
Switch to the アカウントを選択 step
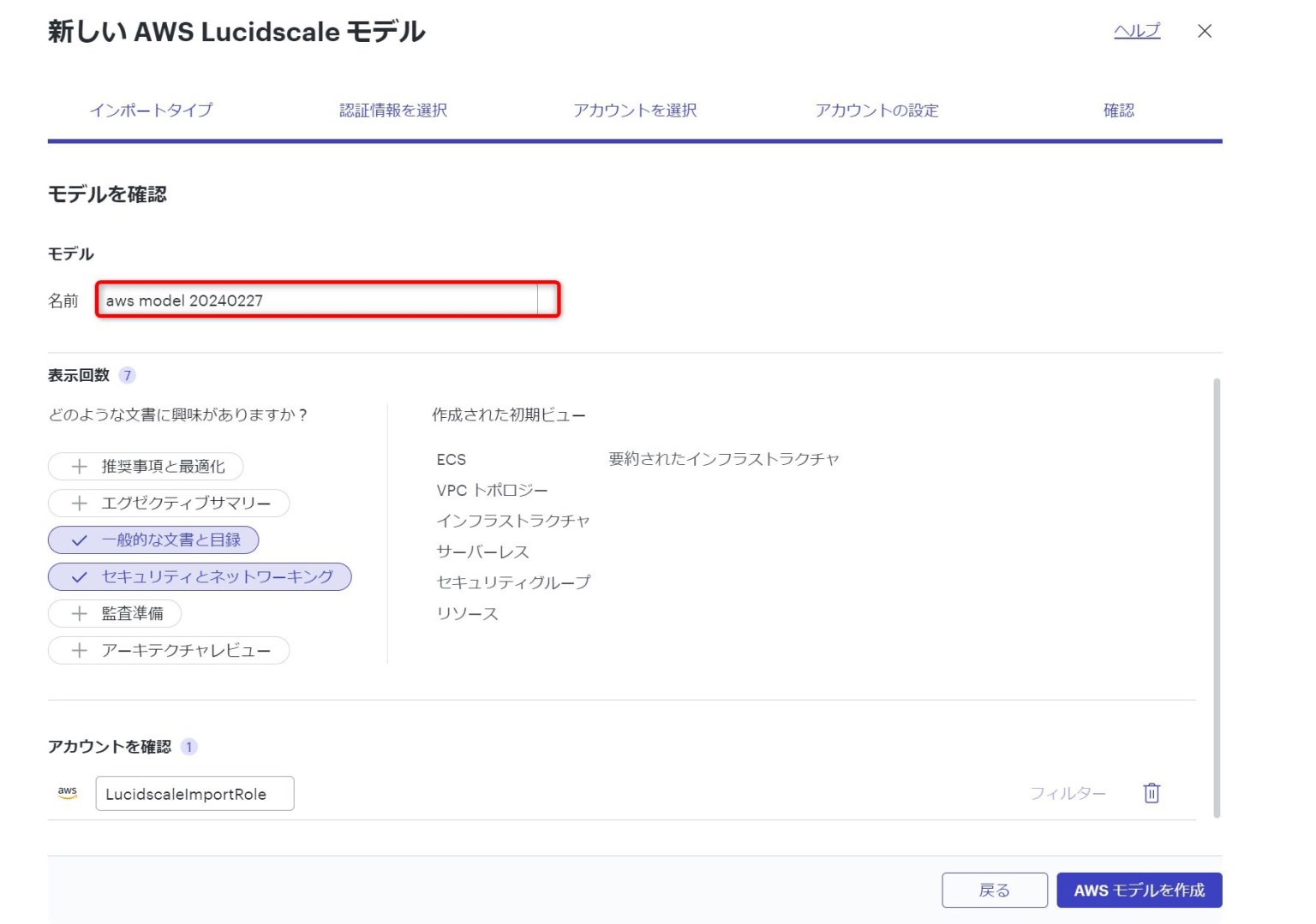pos(637,110)
